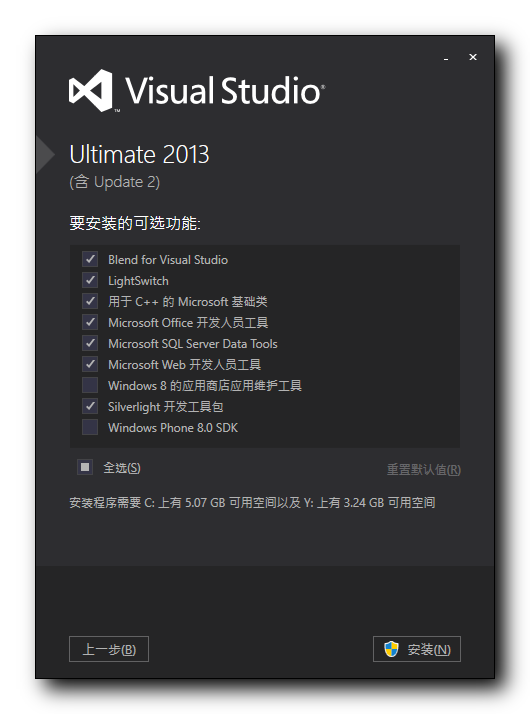The image size is (530, 714).
Task: Start installation with the 安装(N) button
Action: click(417, 649)
